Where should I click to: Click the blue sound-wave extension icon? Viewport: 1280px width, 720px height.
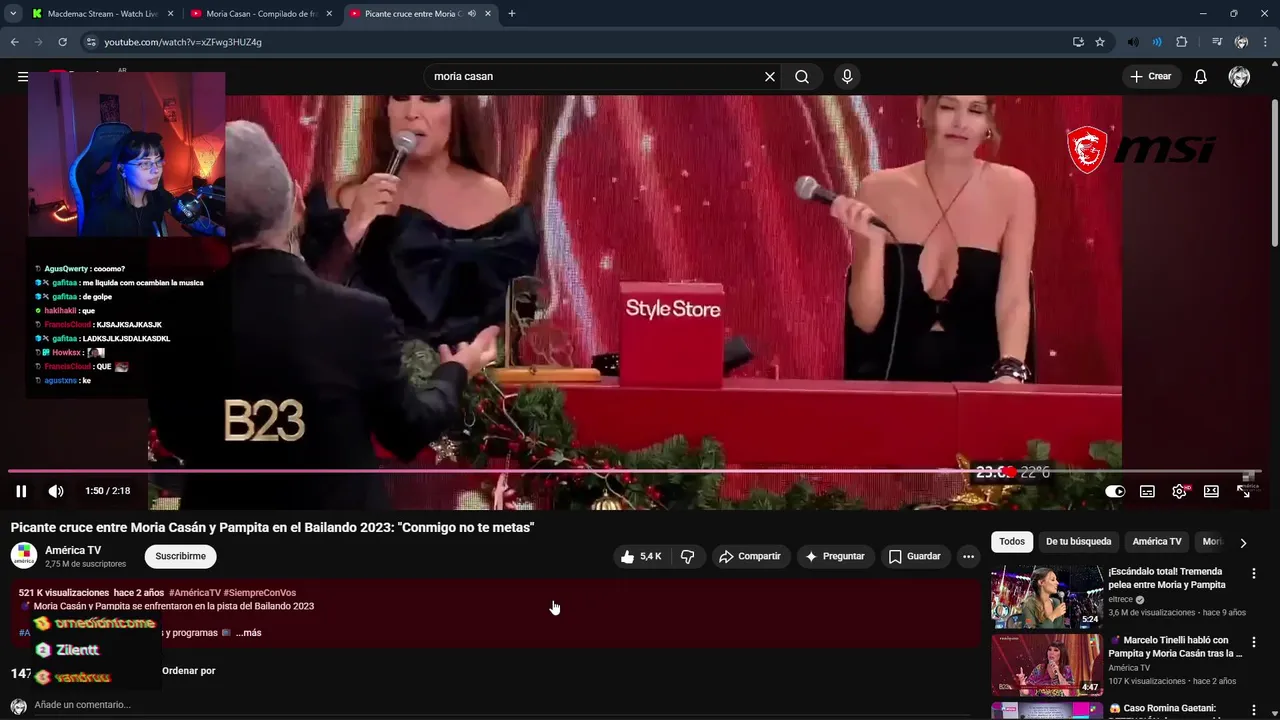tap(1157, 42)
